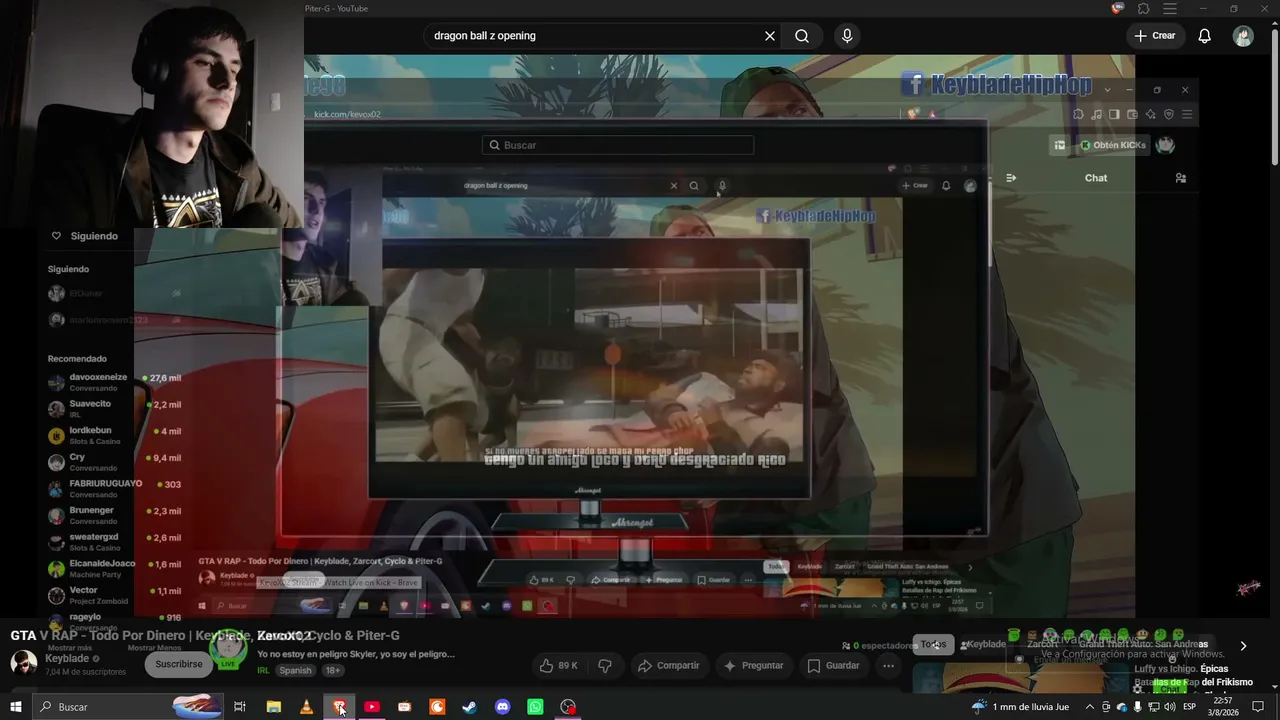
Task: Open the YouTube account avatar menu
Action: pos(1243,36)
